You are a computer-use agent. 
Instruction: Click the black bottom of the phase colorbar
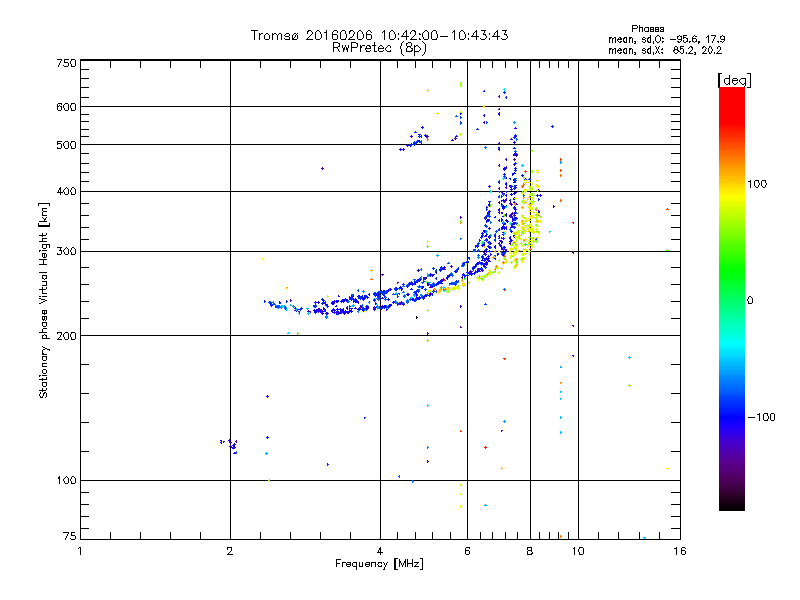732,504
